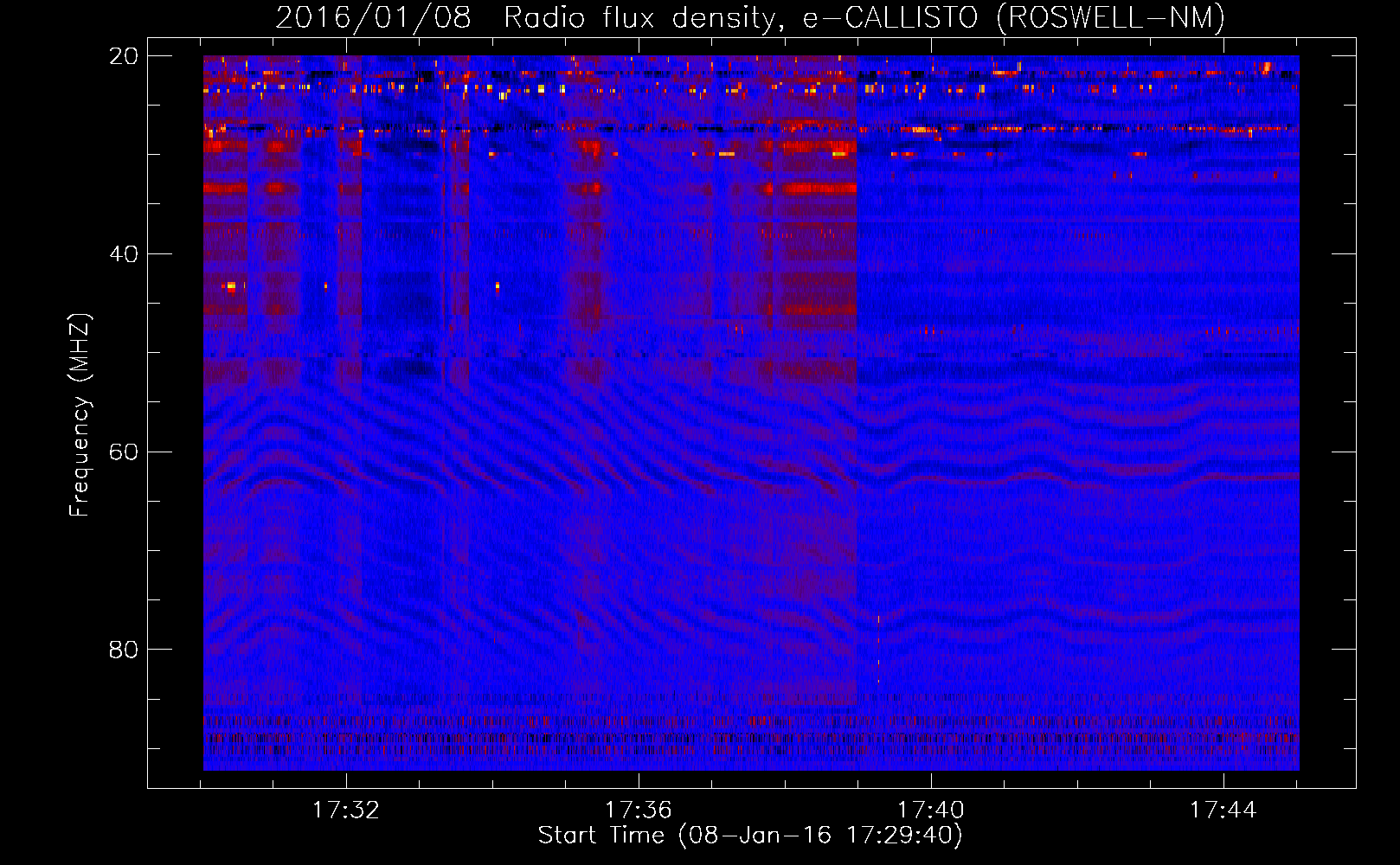Click the plot title "2016/01/08 Radio flux density, e-CALLISTO (ROSWELL-NM)"

tap(750, 17)
